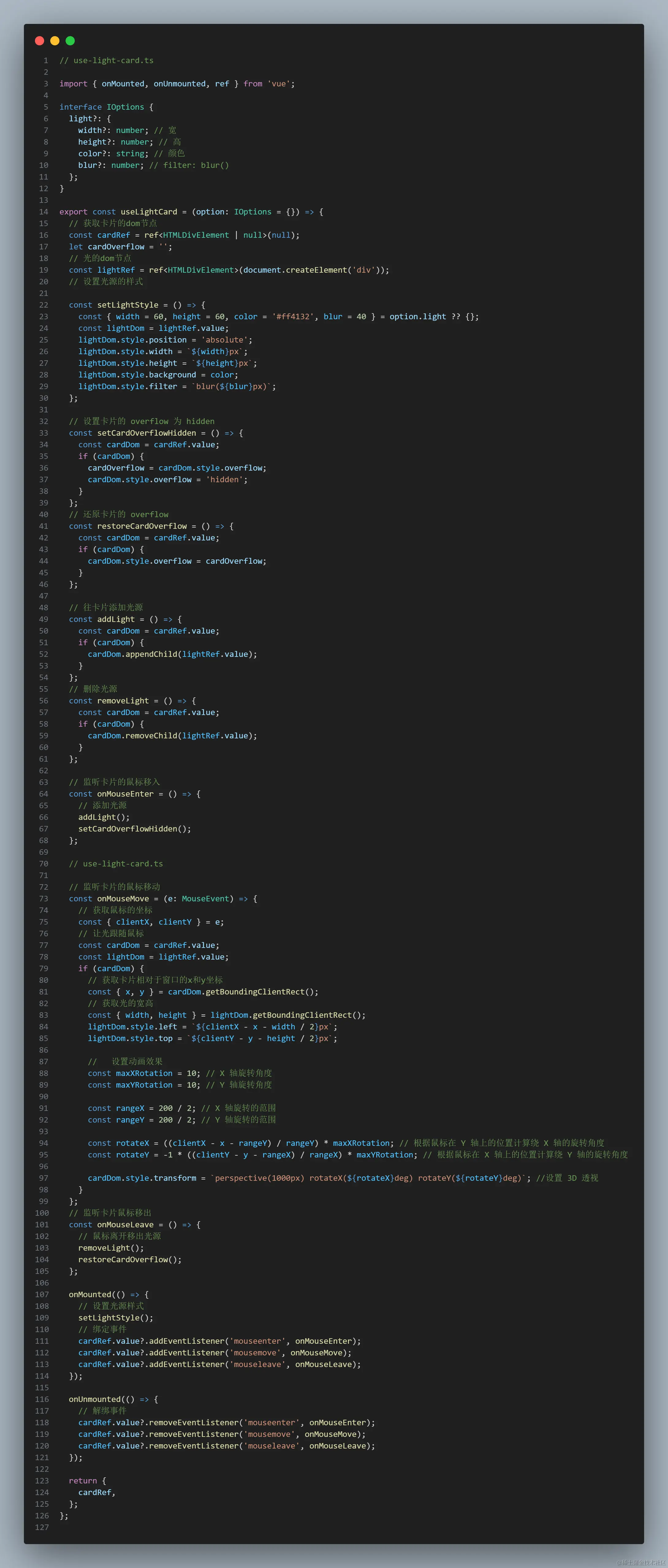
Task: Click the onUnmounted call on line 116
Action: pyautogui.click(x=94, y=1399)
